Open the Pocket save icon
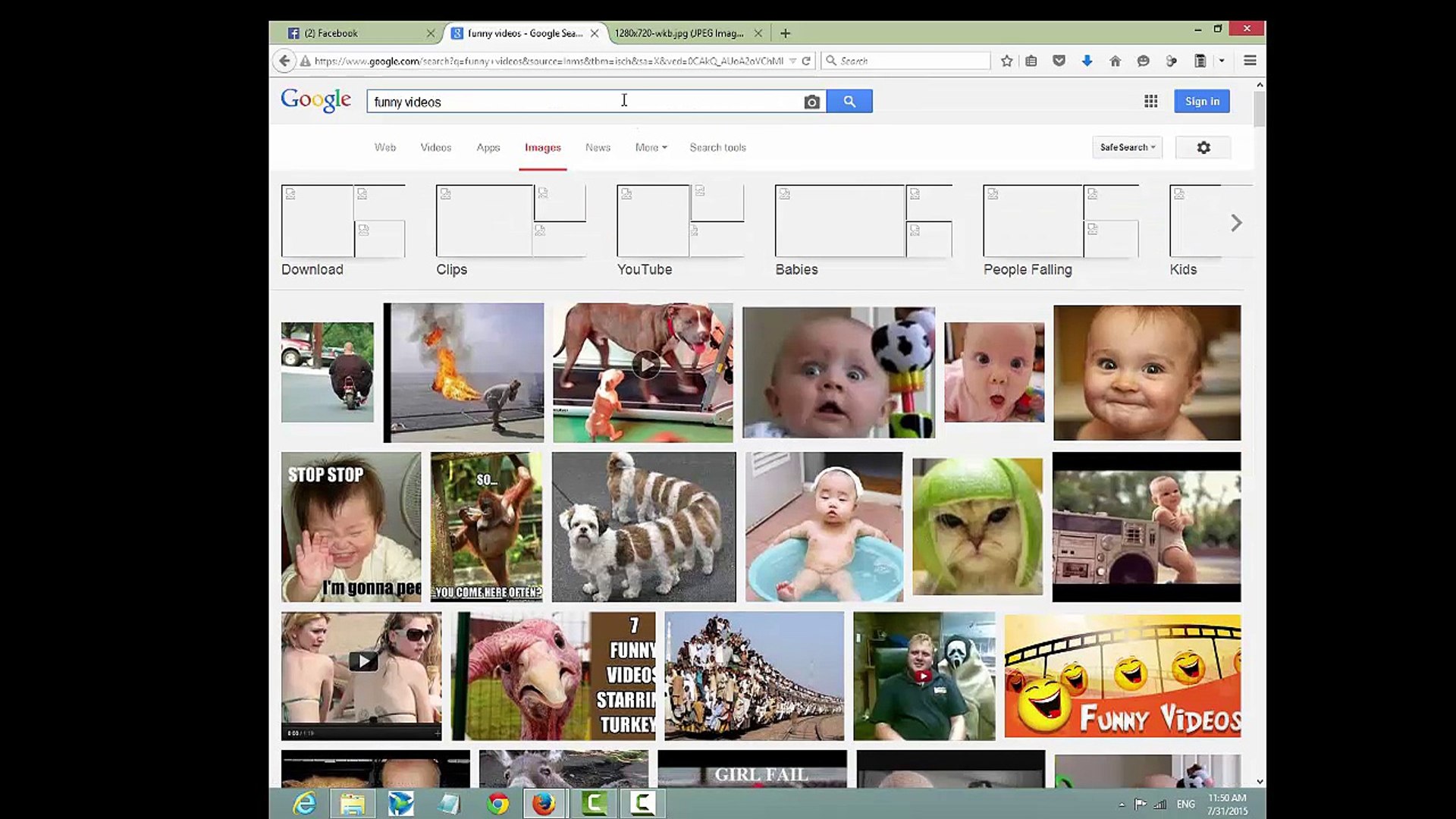 pos(1059,61)
